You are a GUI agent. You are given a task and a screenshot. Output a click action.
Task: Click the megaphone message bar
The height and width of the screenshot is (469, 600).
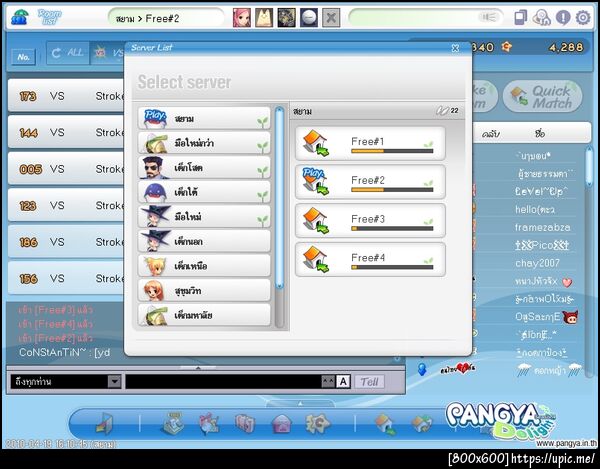click(x=425, y=18)
